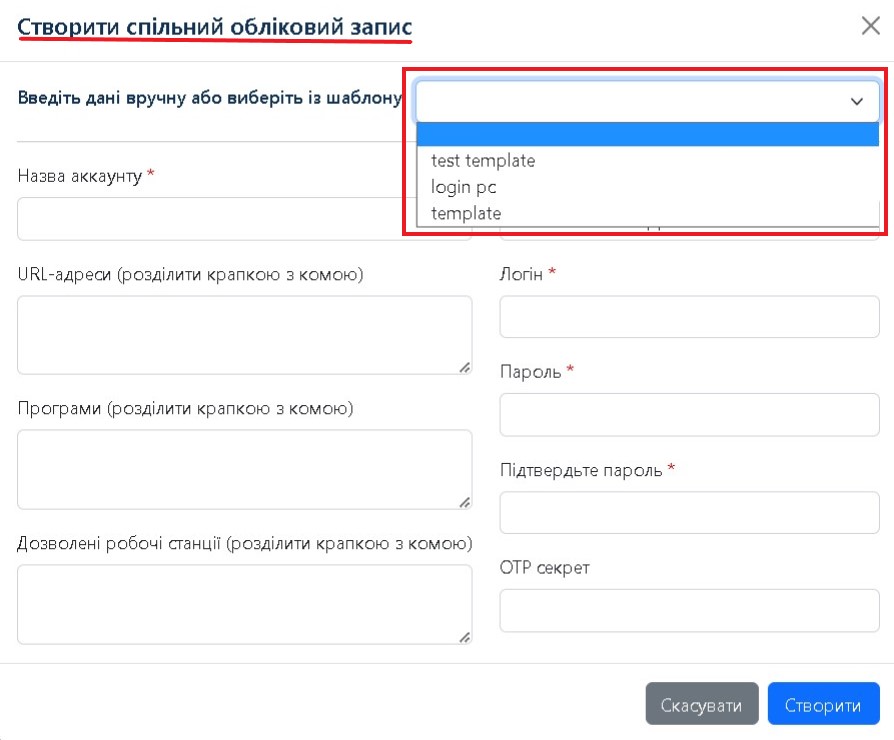Pick the last option named just 'template'
Screen dimensions: 894x740
coord(466,213)
